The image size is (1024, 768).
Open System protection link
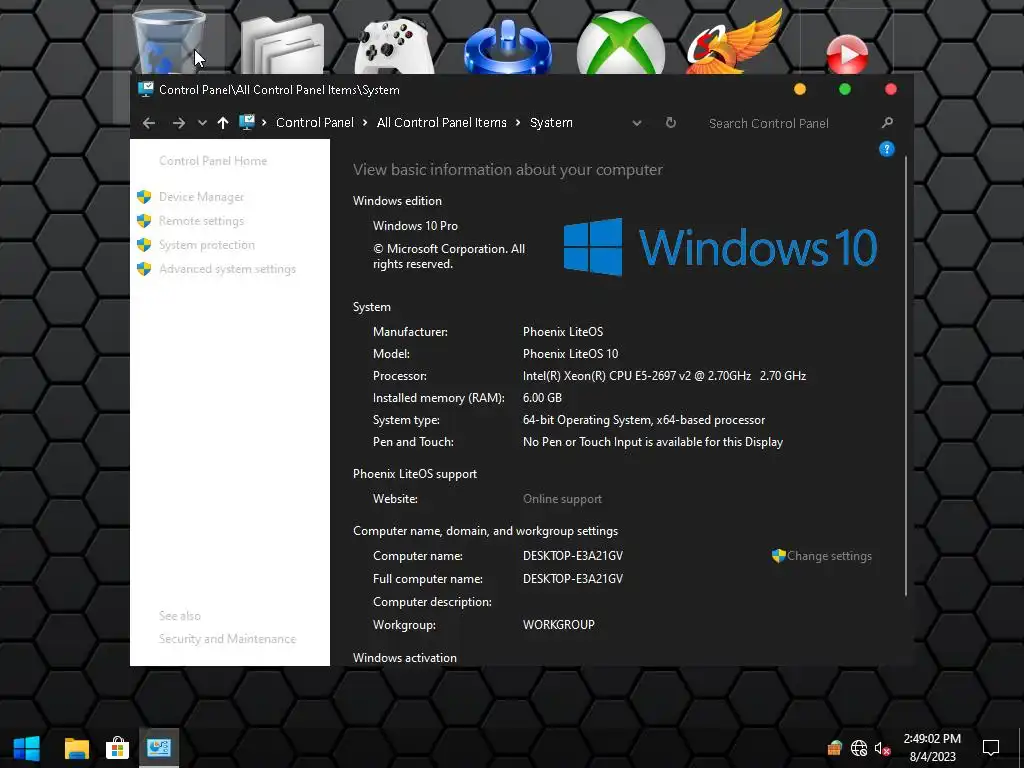pyautogui.click(x=206, y=245)
